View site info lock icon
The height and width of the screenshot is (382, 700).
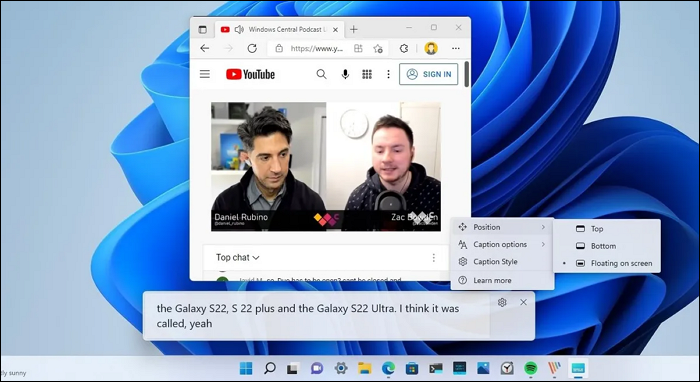tap(279, 48)
